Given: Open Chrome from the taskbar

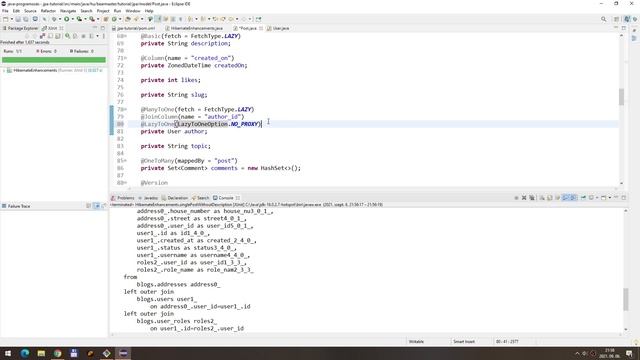Looking at the screenshot, I should tap(58, 353).
